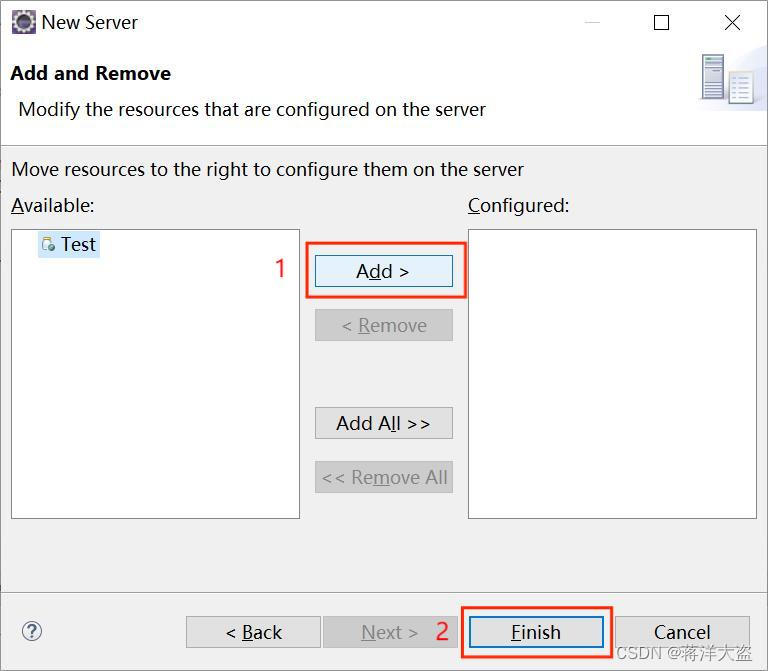Click the << Remove All button
The height and width of the screenshot is (671, 768).
[384, 477]
